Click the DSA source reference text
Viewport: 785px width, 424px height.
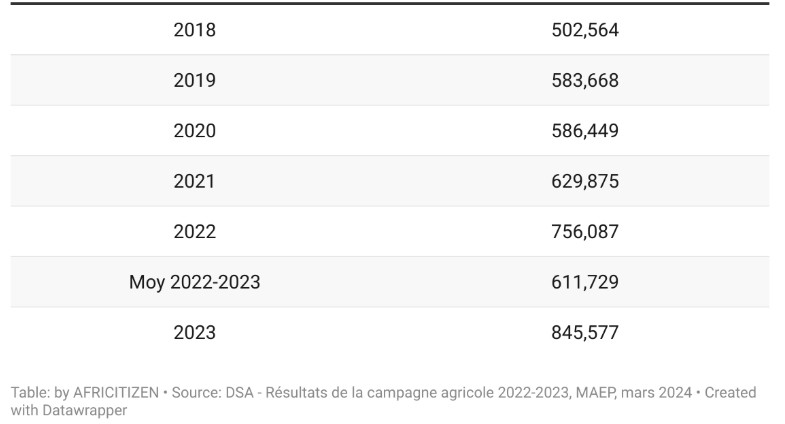pyautogui.click(x=238, y=393)
